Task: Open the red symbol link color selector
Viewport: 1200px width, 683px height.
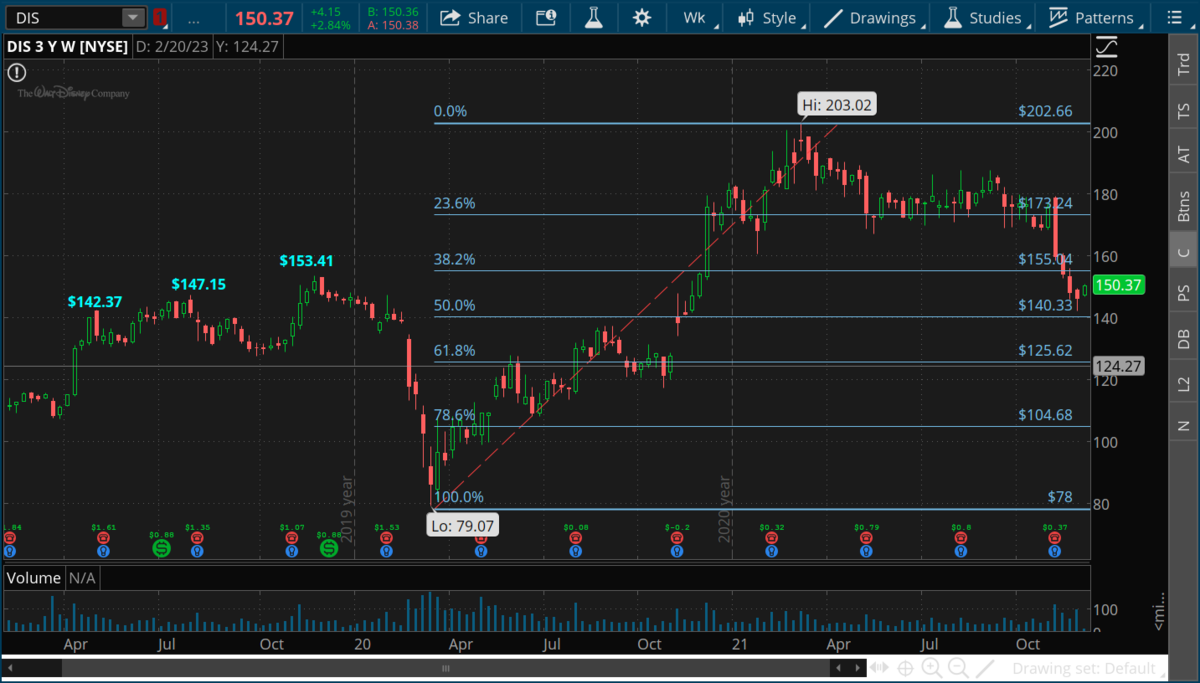Action: (x=159, y=18)
